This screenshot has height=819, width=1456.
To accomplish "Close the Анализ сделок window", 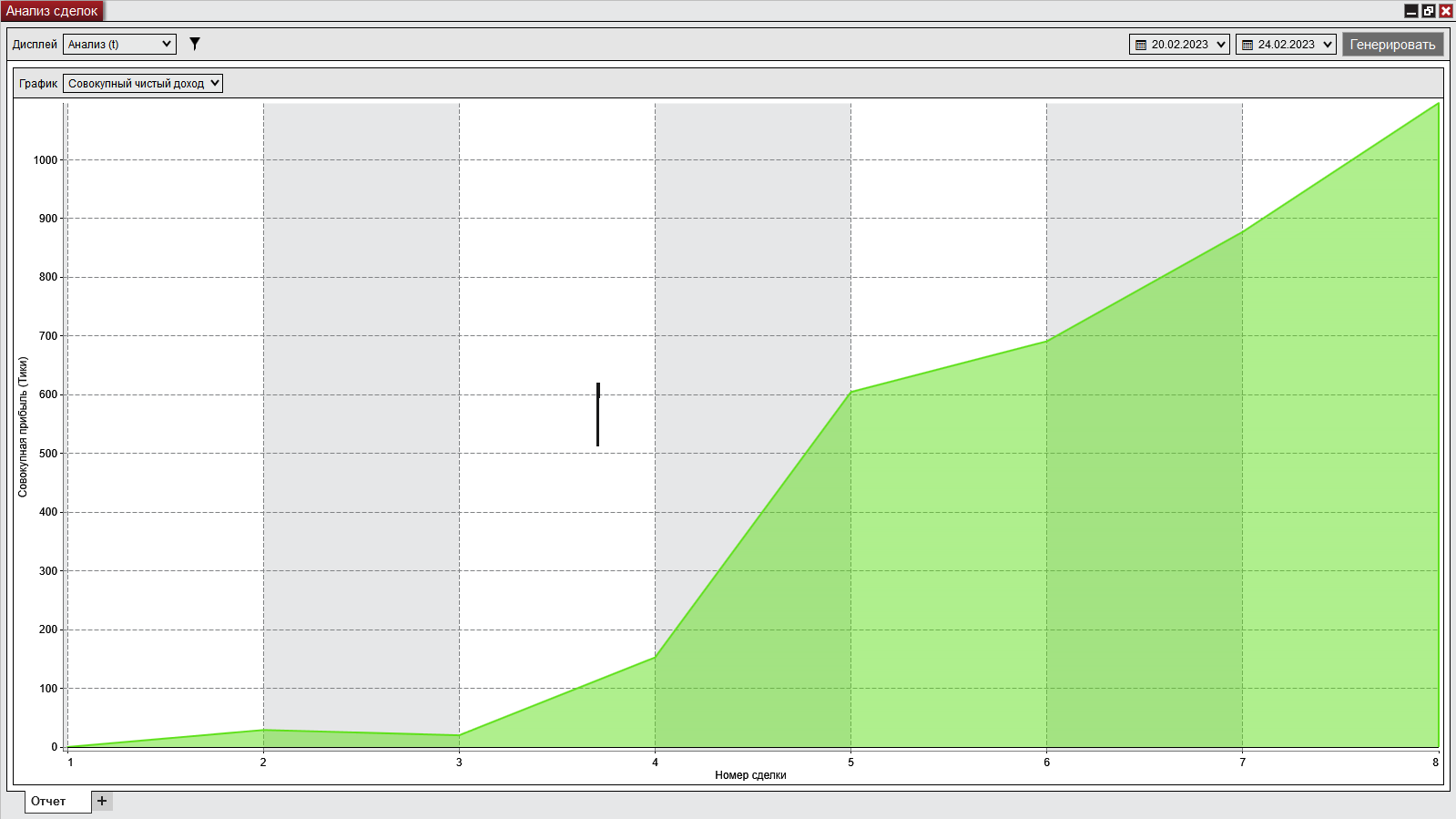I will [1446, 11].
